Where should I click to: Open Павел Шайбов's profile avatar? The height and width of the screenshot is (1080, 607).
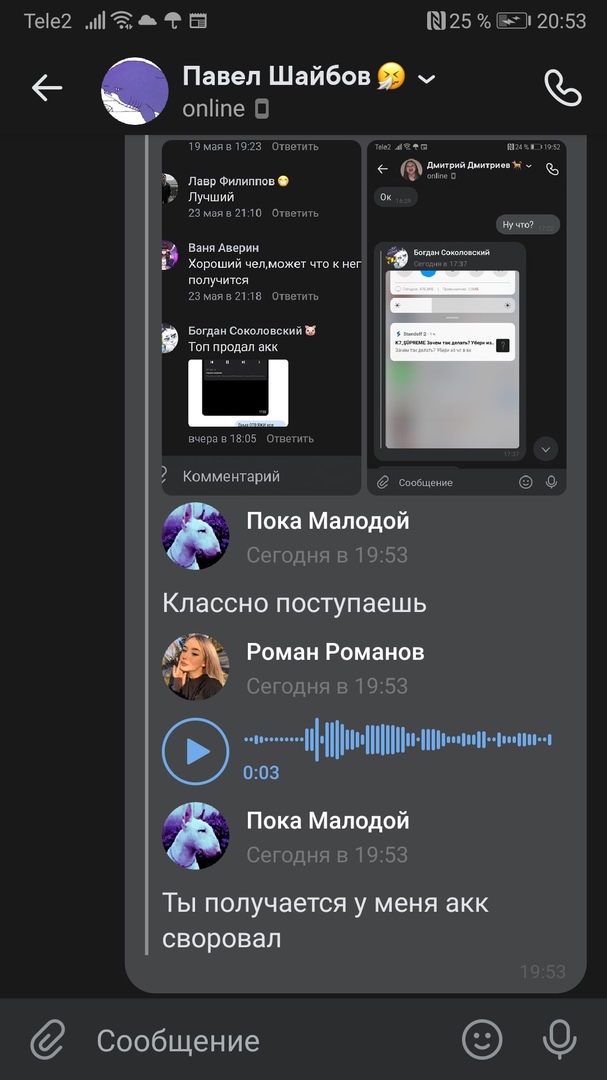click(x=135, y=91)
